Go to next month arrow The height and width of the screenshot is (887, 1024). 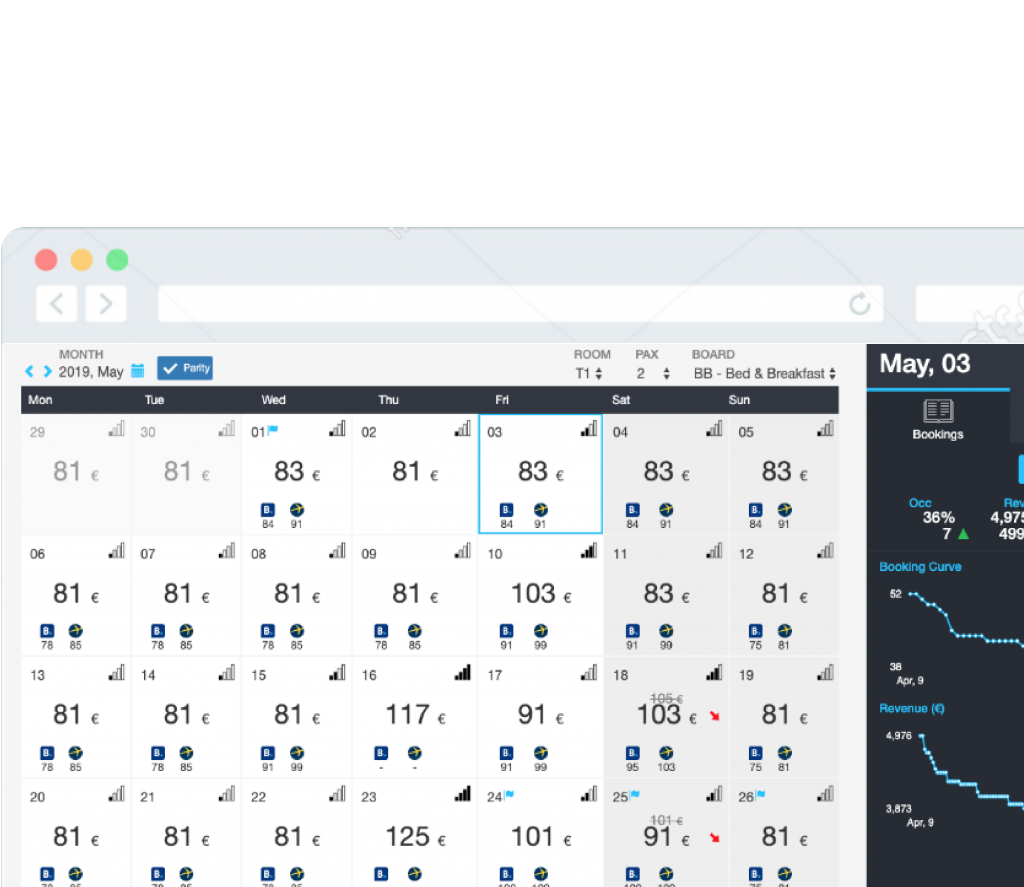pyautogui.click(x=47, y=371)
